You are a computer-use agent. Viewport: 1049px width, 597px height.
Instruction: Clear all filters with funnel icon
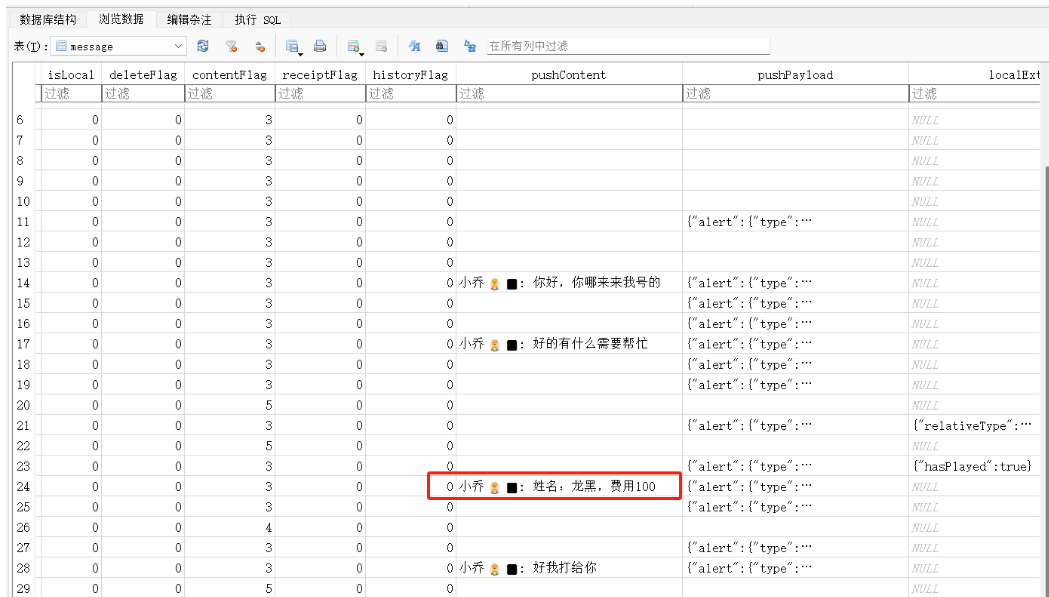coord(231,46)
